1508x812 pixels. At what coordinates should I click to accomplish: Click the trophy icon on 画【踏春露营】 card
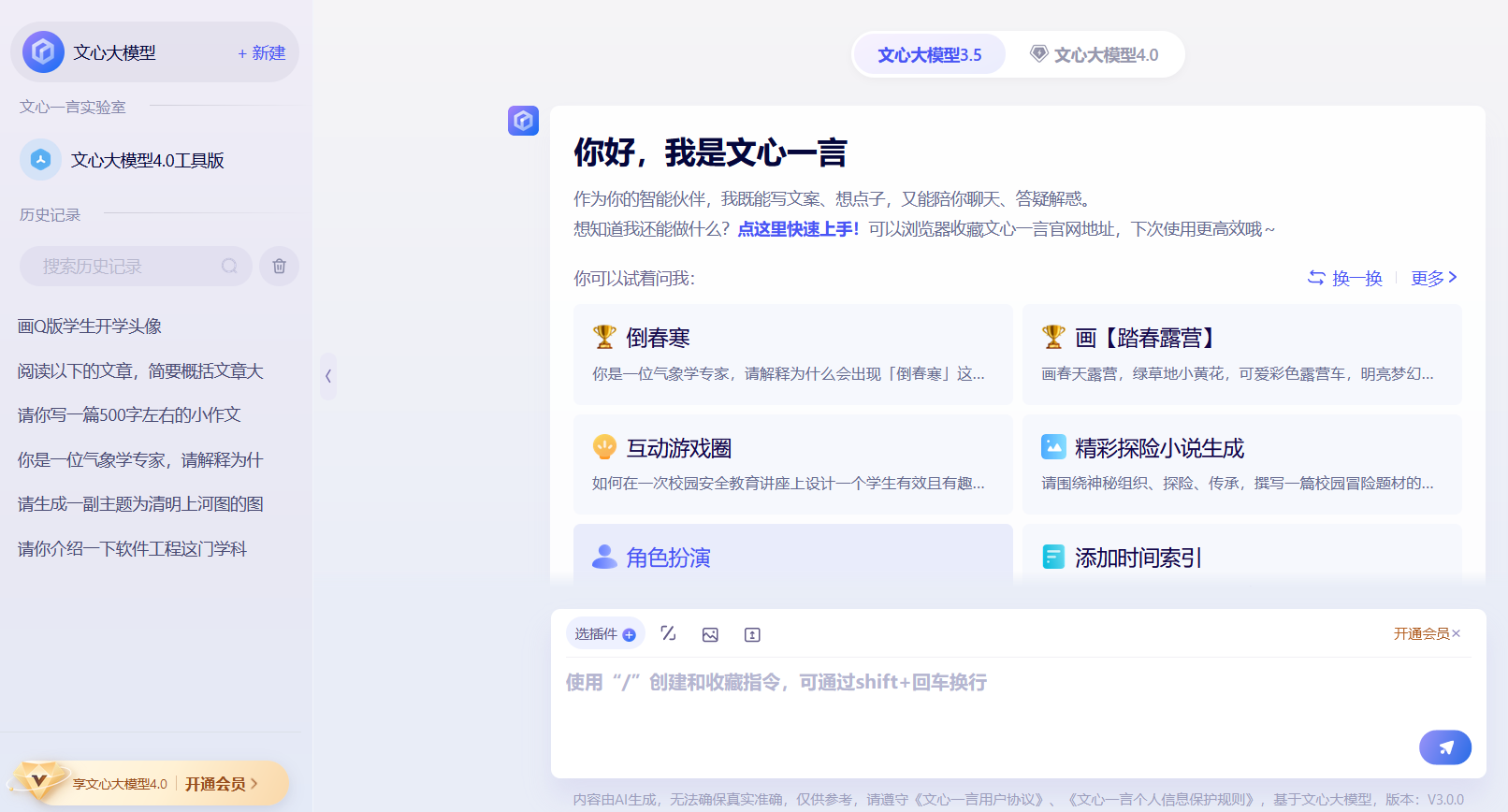[1053, 337]
